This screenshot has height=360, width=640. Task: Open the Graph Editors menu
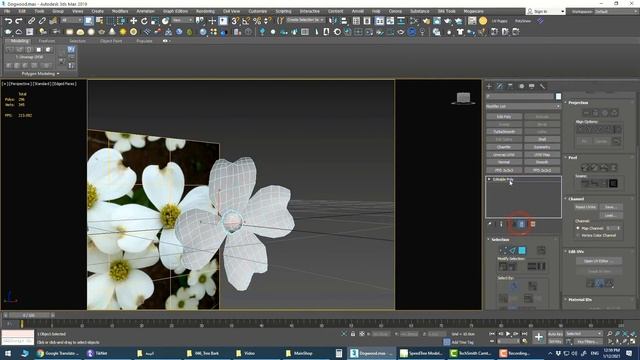coord(176,11)
